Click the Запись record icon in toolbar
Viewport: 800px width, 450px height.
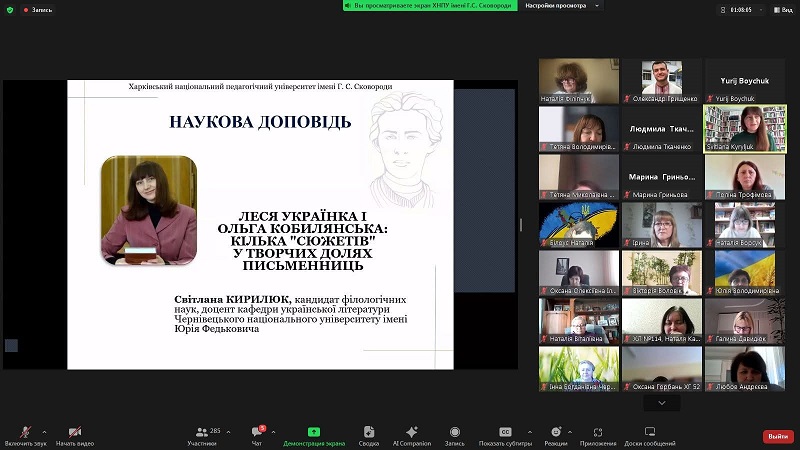coord(455,432)
